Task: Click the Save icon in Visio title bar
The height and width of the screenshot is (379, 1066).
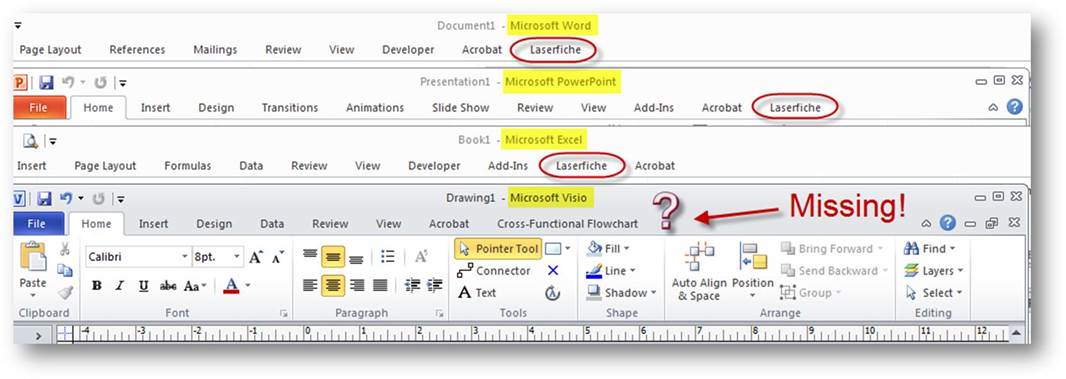Action: [x=45, y=199]
